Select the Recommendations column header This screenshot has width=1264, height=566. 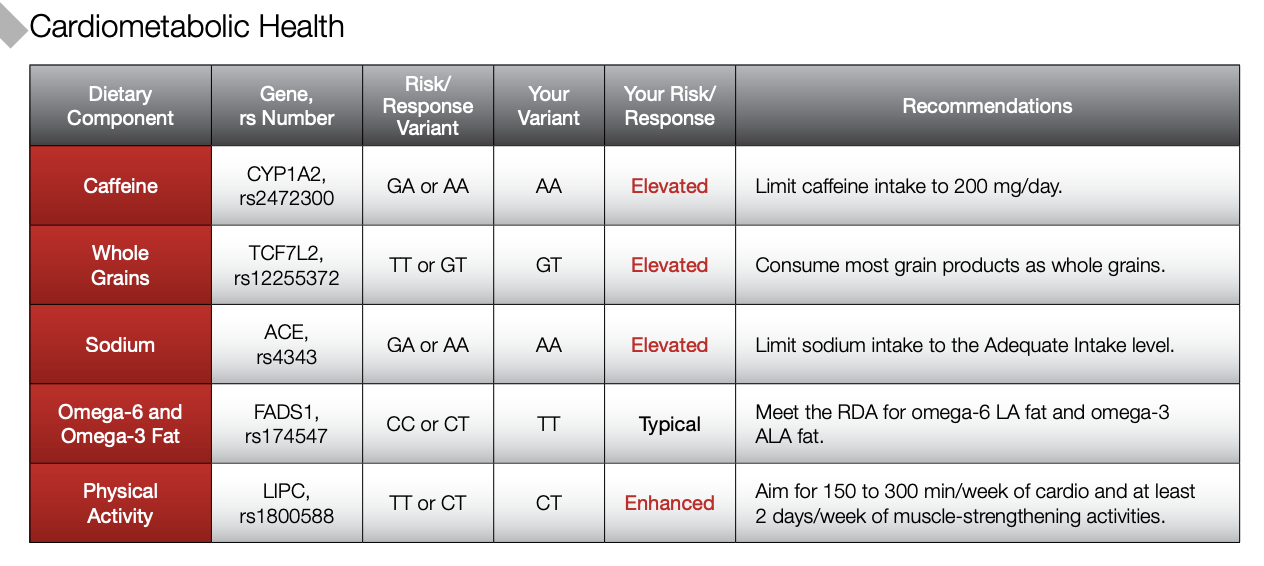987,106
